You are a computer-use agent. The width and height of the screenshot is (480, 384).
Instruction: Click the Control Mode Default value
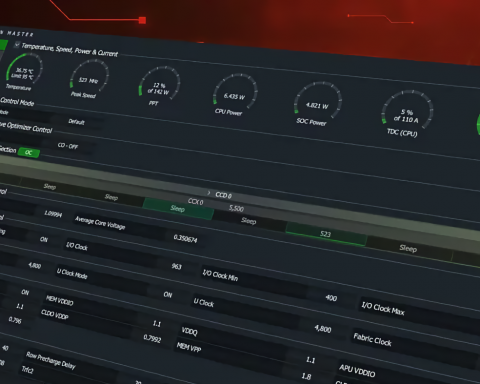pos(76,122)
